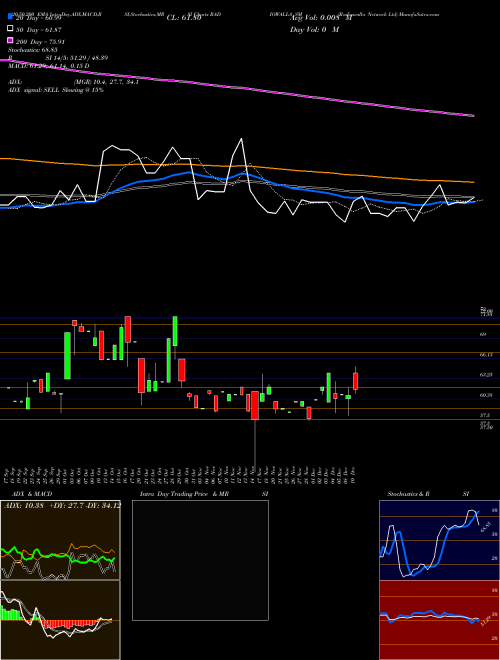Click the magenta 200 Day legend swatch
Screen dimensions: 500x660
(11, 41)
